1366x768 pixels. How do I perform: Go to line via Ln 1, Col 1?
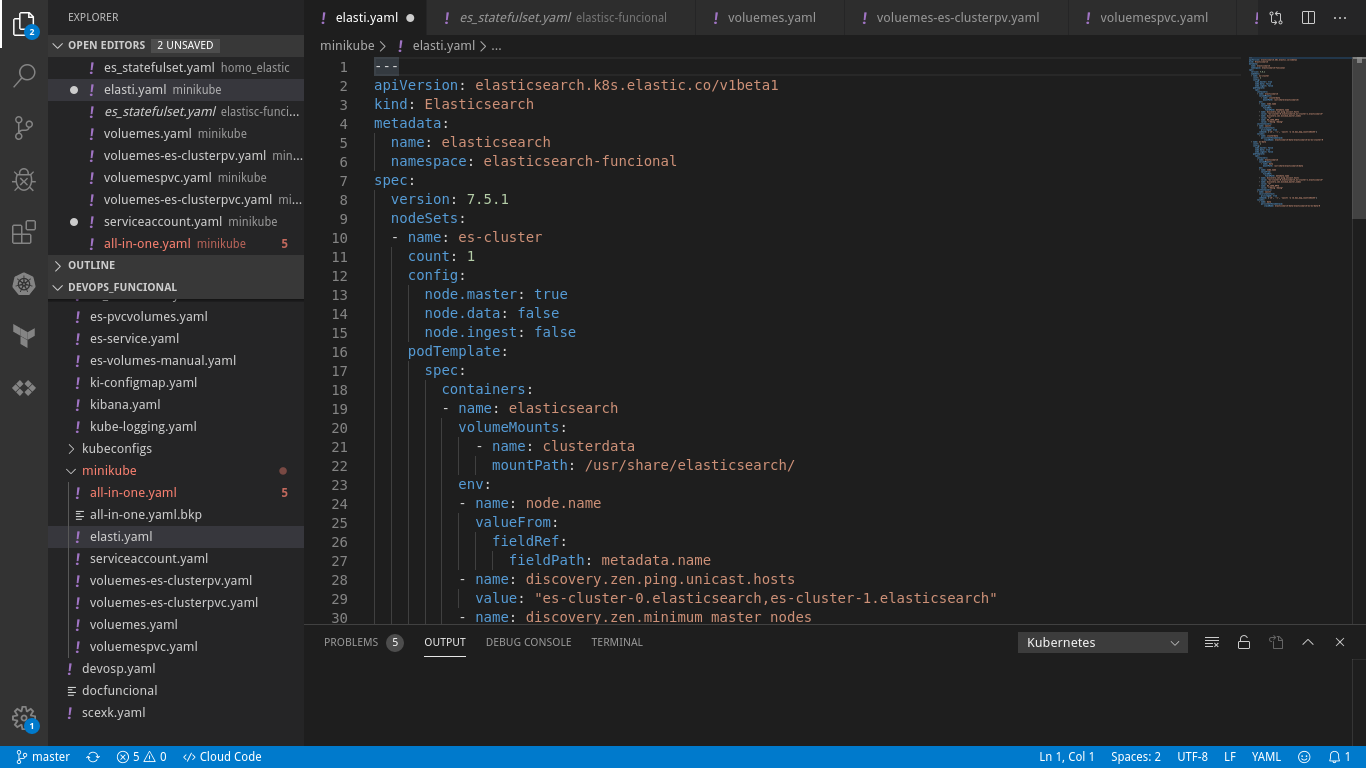(1067, 757)
